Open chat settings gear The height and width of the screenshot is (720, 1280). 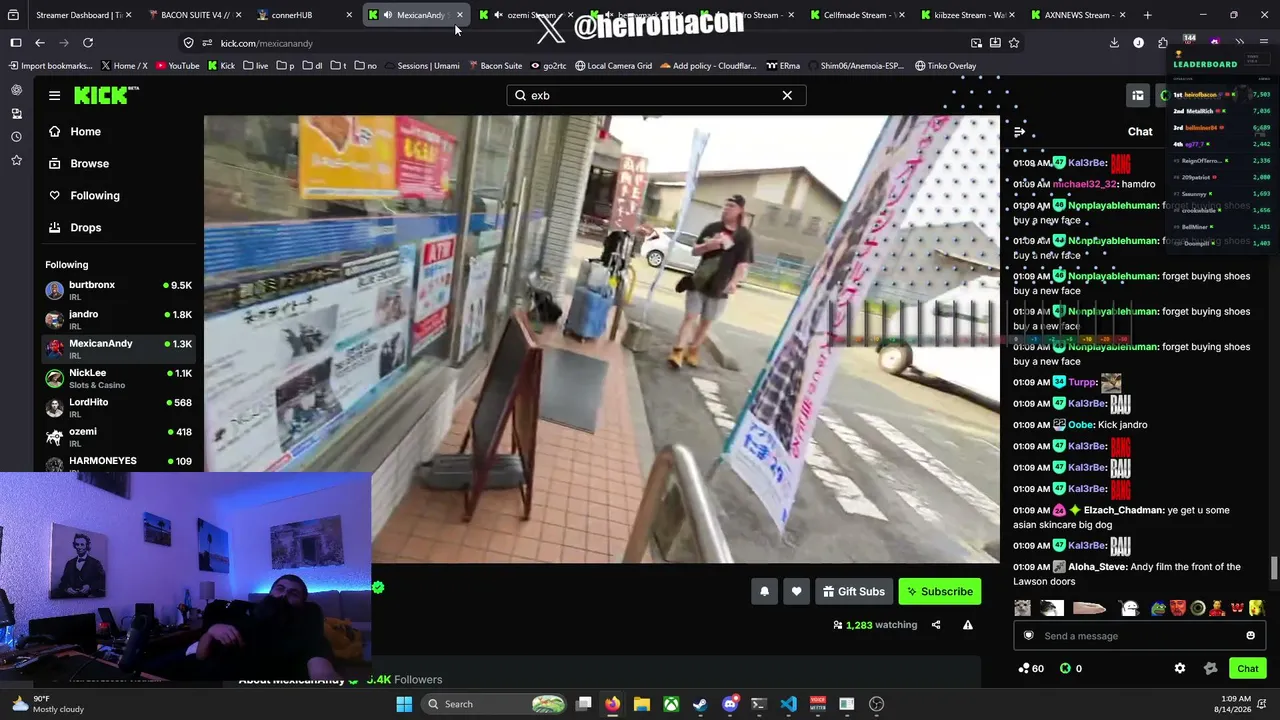[x=1180, y=668]
